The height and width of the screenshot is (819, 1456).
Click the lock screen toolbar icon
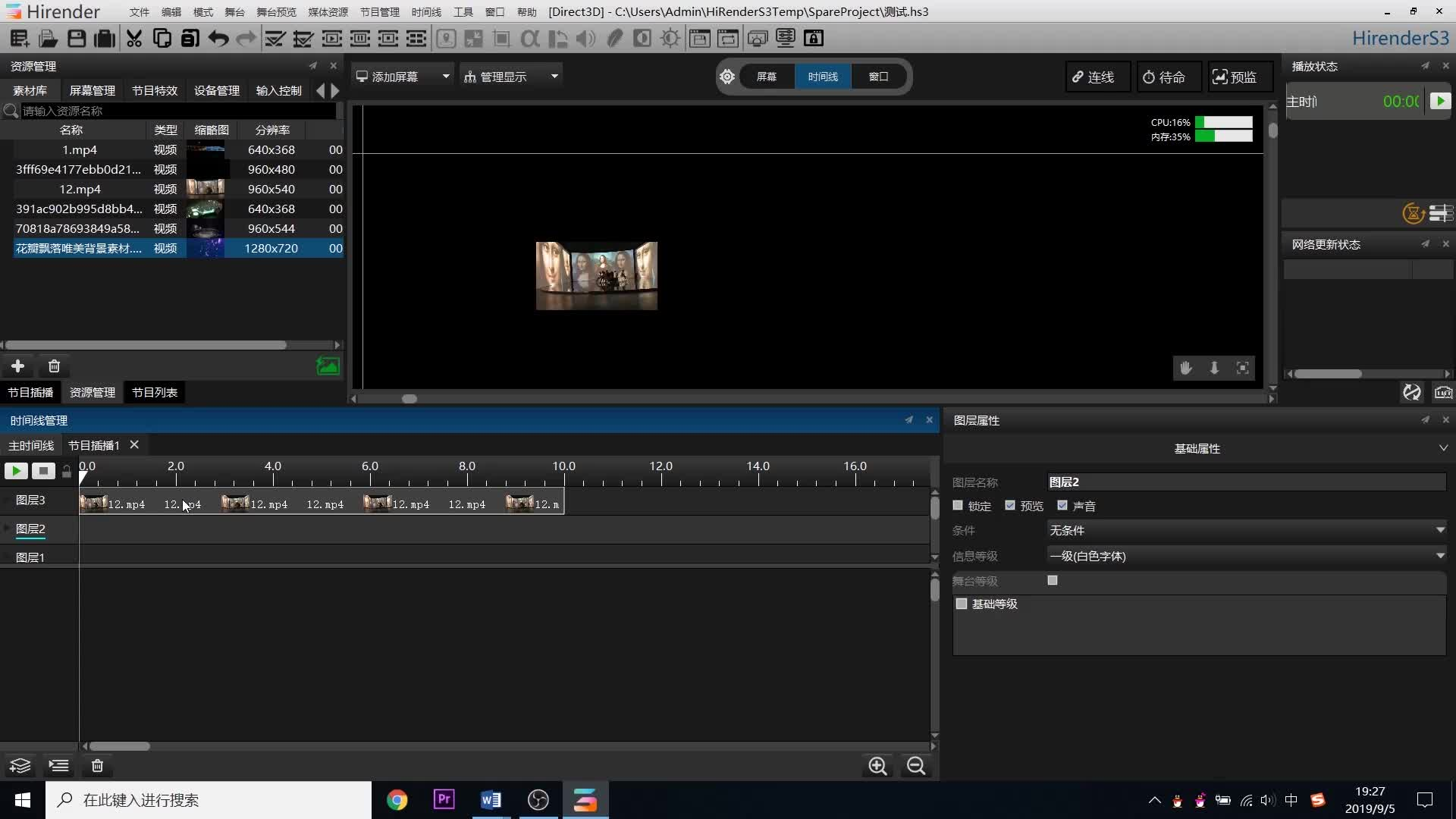tap(814, 38)
